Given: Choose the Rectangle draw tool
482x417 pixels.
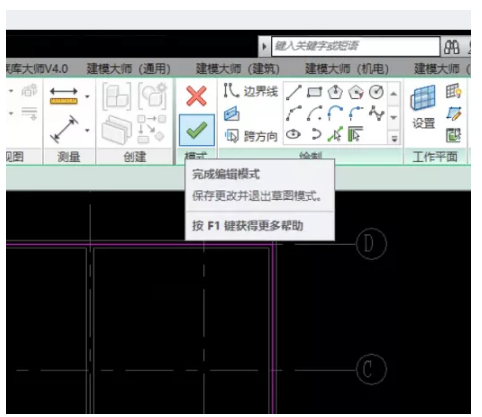Looking at the screenshot, I should click(314, 92).
